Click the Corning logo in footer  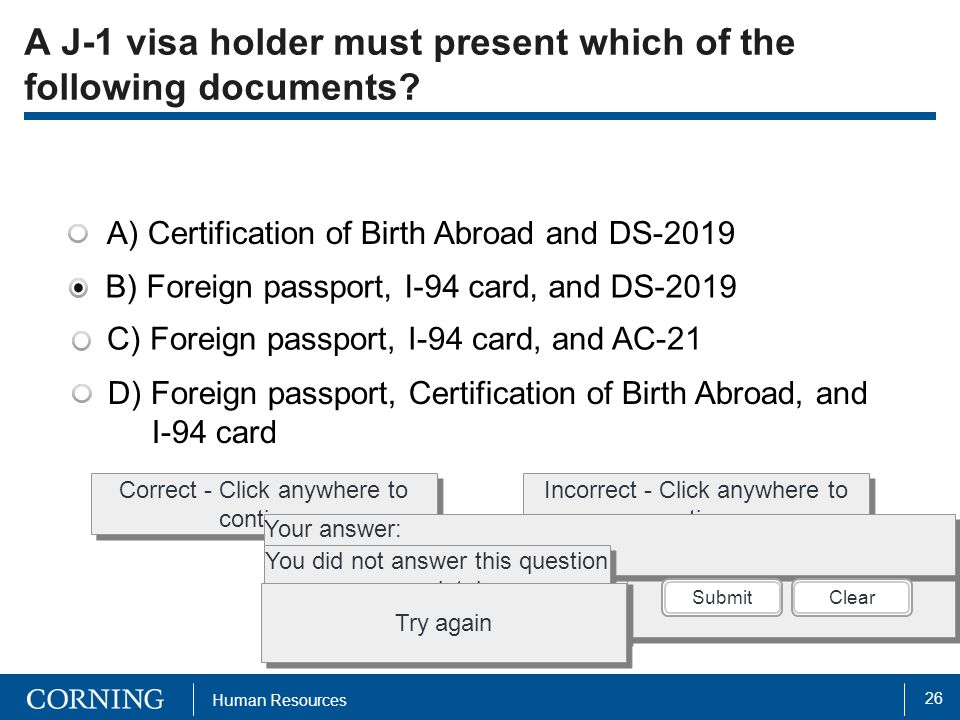pos(95,699)
